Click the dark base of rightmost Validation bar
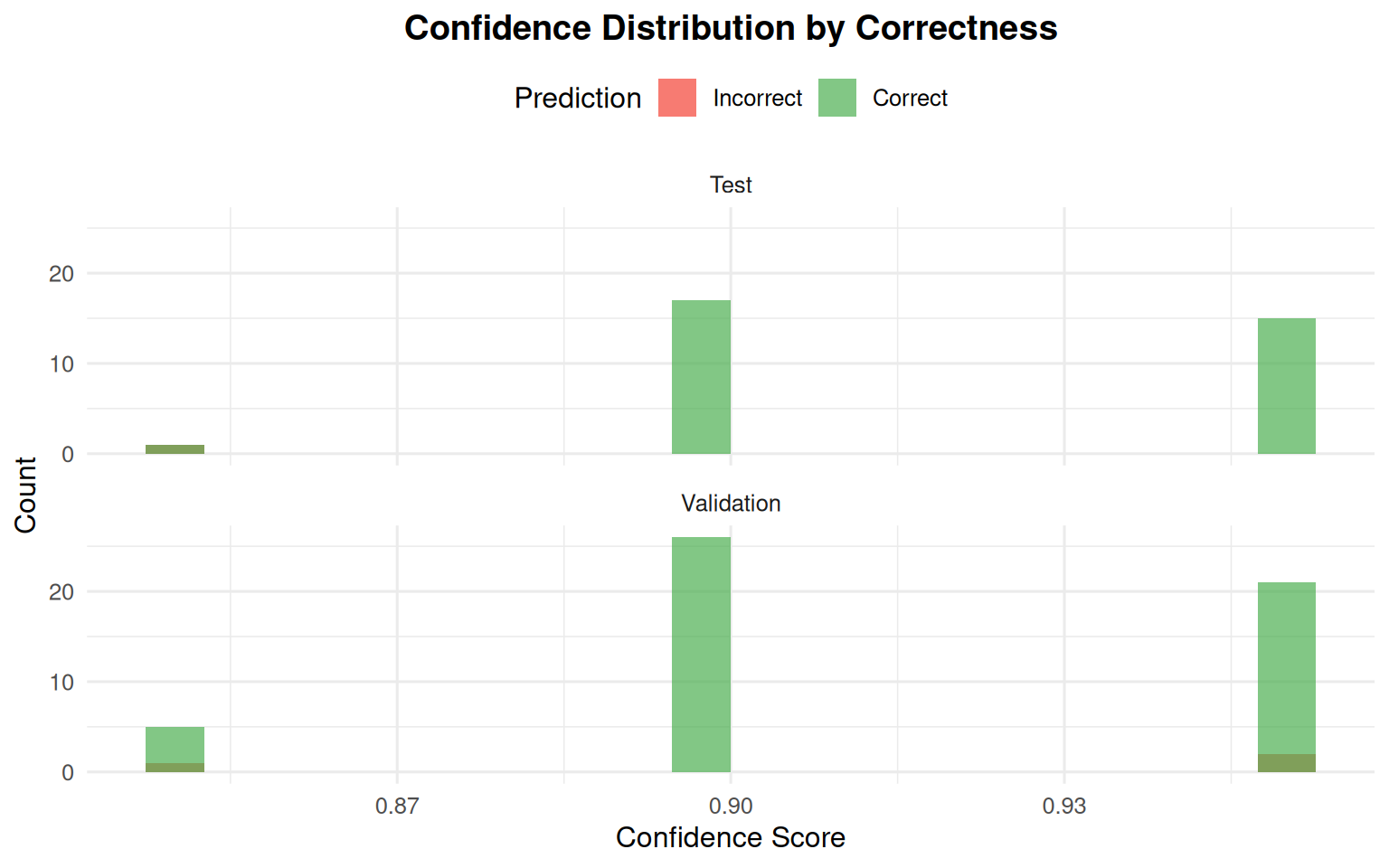 pyautogui.click(x=1286, y=763)
